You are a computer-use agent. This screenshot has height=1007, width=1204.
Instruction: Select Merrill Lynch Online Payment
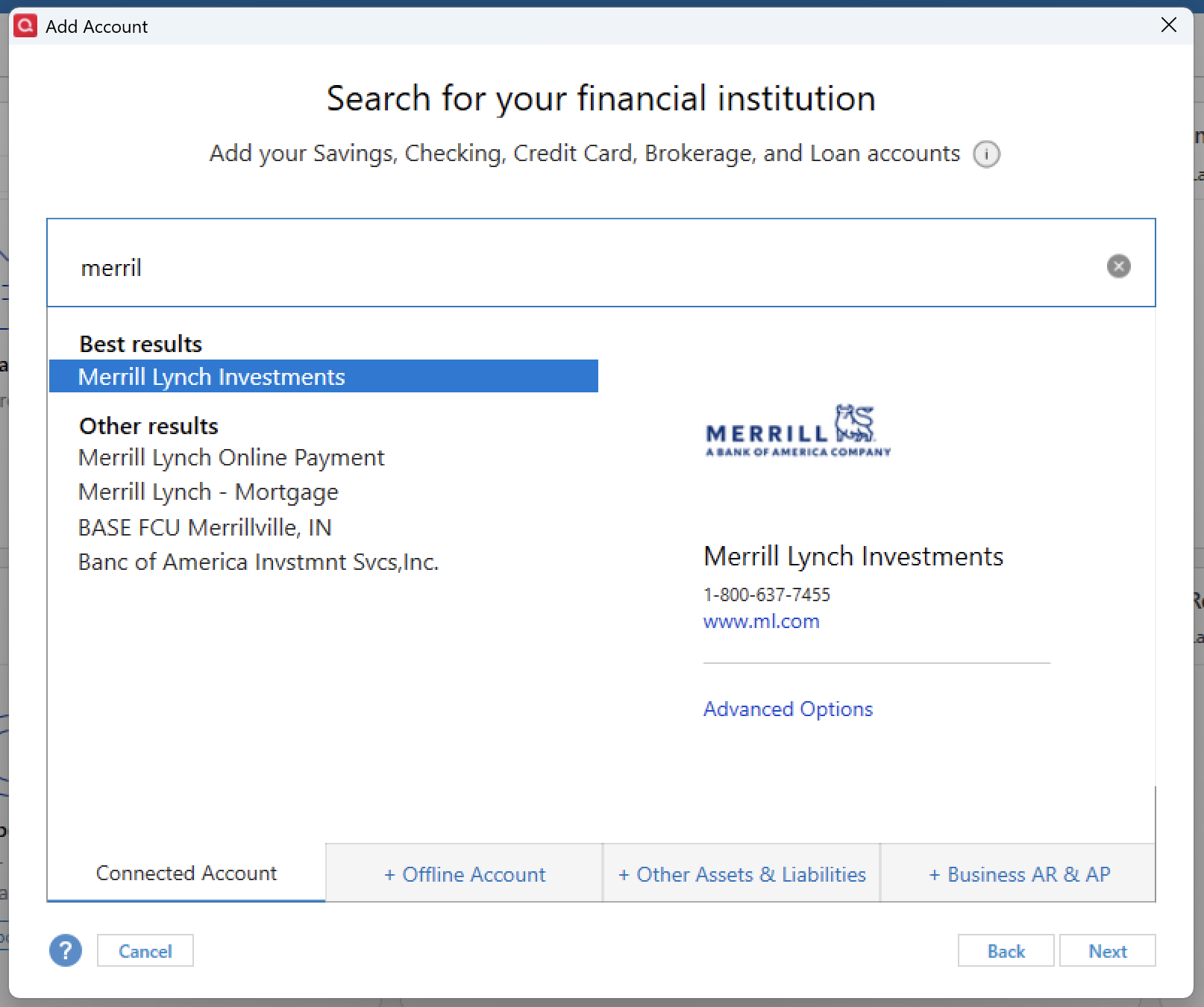click(x=231, y=457)
